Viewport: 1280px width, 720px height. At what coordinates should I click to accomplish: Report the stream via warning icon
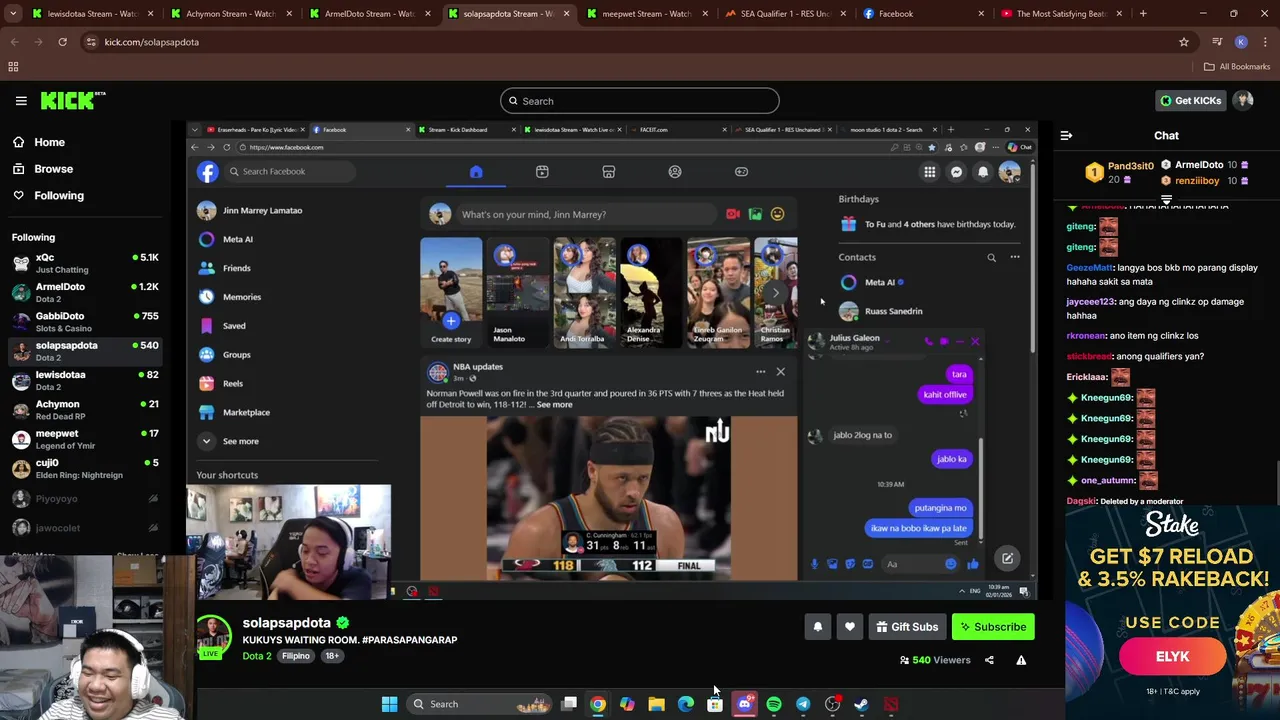coord(1021,660)
